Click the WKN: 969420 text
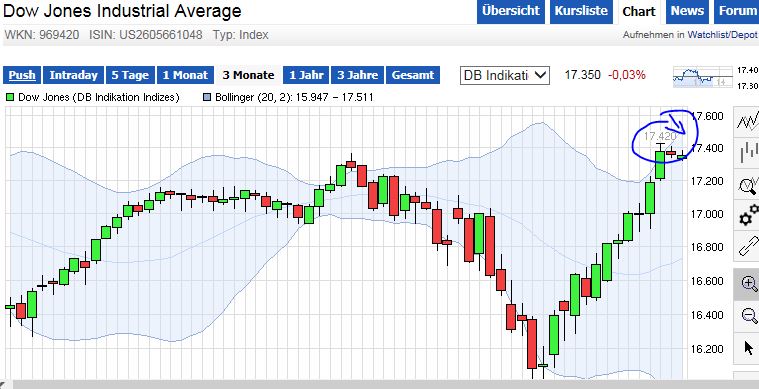Image resolution: width=759 pixels, height=389 pixels. coord(42,35)
